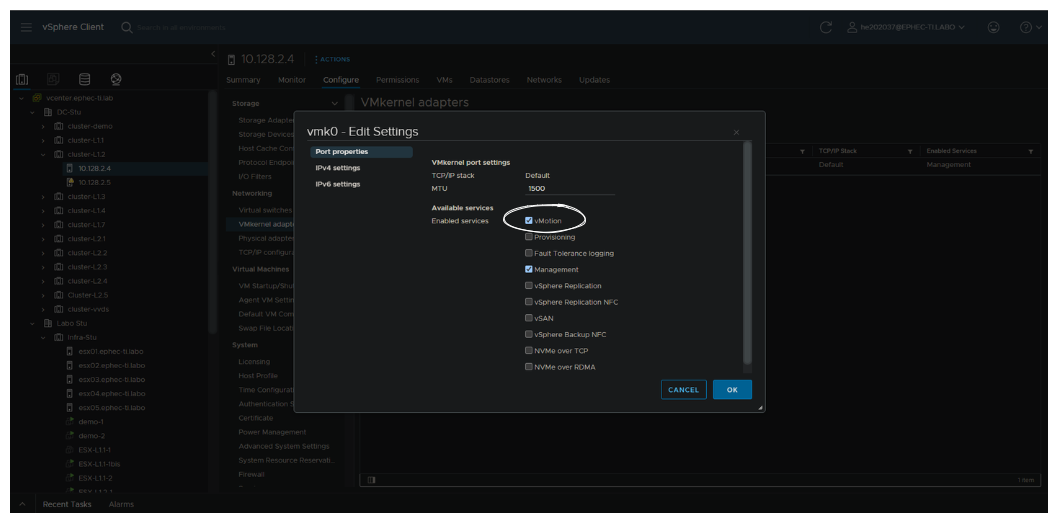This screenshot has width=1057, height=523.
Task: Open the Permissions tab
Action: [x=398, y=80]
